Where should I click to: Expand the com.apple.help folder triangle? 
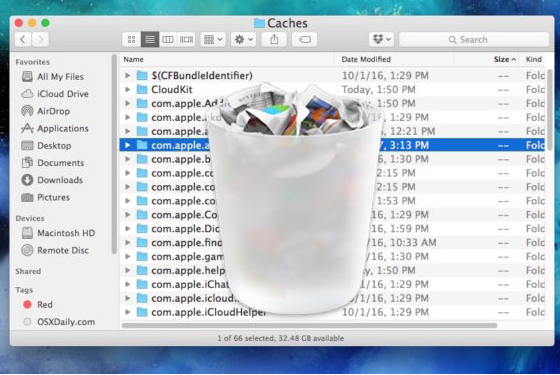127,270
